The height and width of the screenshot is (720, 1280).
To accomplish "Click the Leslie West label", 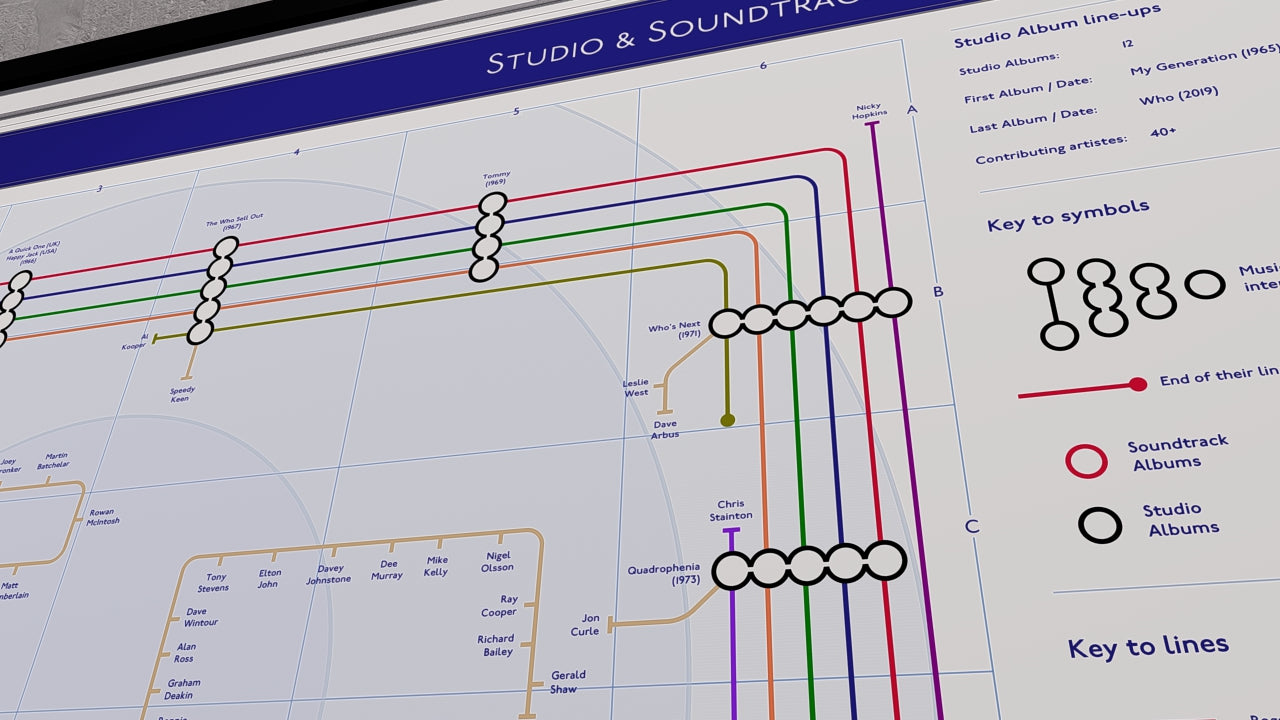I will (x=636, y=388).
